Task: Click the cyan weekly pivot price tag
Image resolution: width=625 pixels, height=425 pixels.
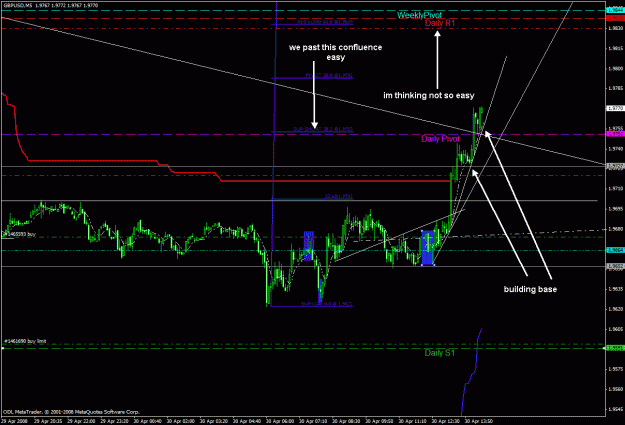Action: [x=615, y=10]
